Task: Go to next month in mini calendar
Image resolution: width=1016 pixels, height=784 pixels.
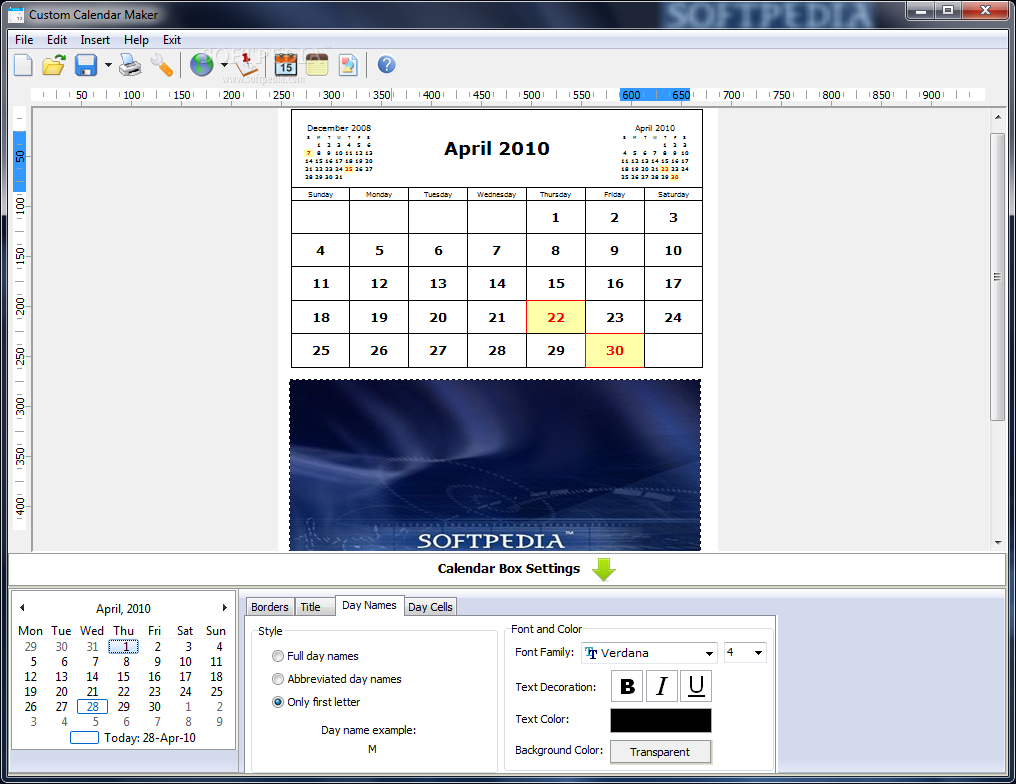Action: pyautogui.click(x=225, y=608)
